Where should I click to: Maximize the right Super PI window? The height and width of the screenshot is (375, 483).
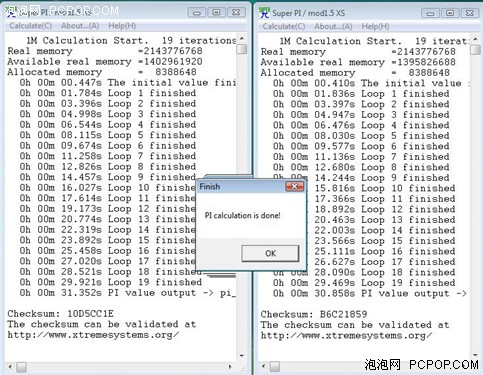(450, 13)
